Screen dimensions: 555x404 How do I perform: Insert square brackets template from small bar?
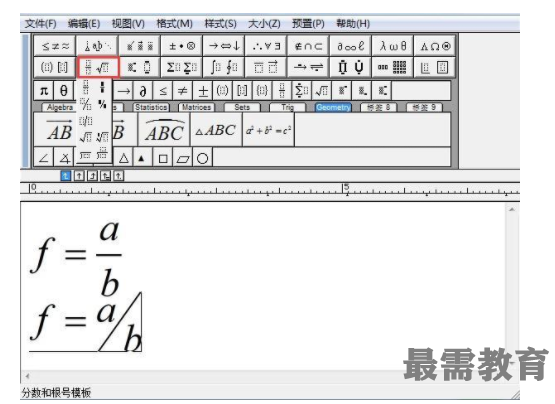pos(242,91)
